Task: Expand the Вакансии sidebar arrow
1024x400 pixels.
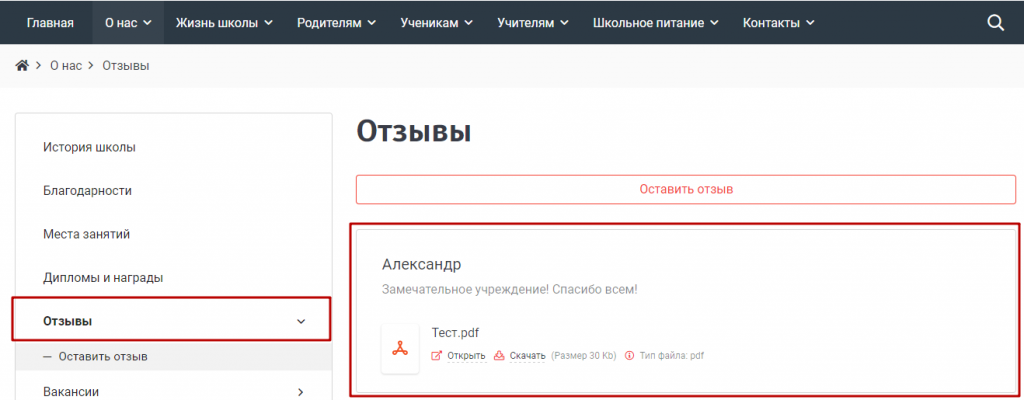Action: coord(301,392)
